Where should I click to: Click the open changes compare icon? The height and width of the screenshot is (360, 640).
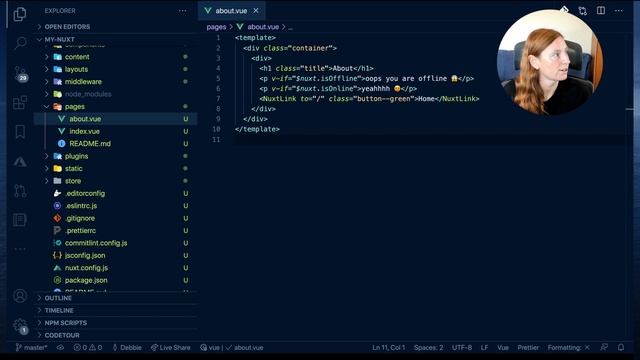(x=582, y=11)
